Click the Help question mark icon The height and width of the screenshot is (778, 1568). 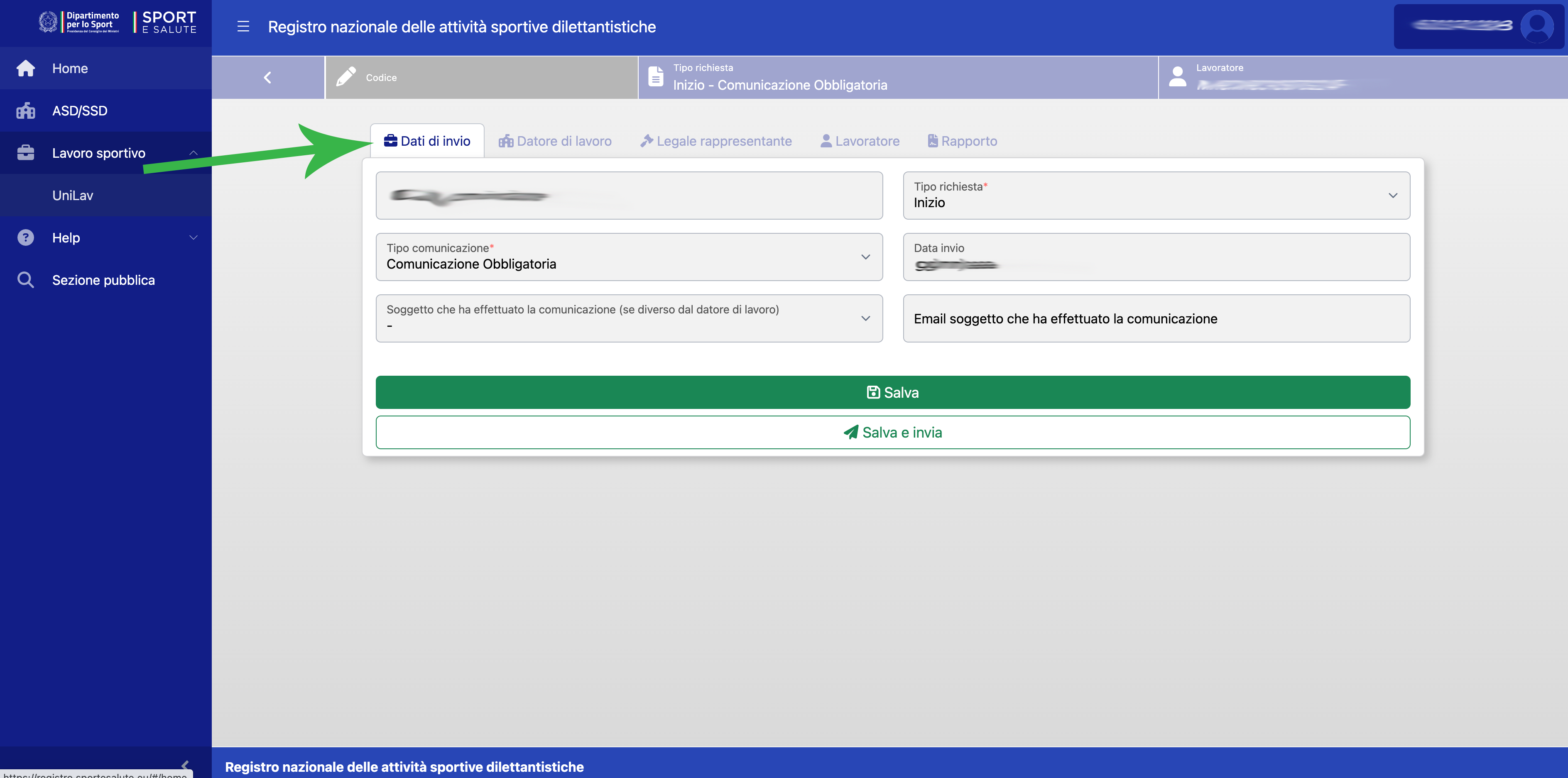pyautogui.click(x=26, y=237)
